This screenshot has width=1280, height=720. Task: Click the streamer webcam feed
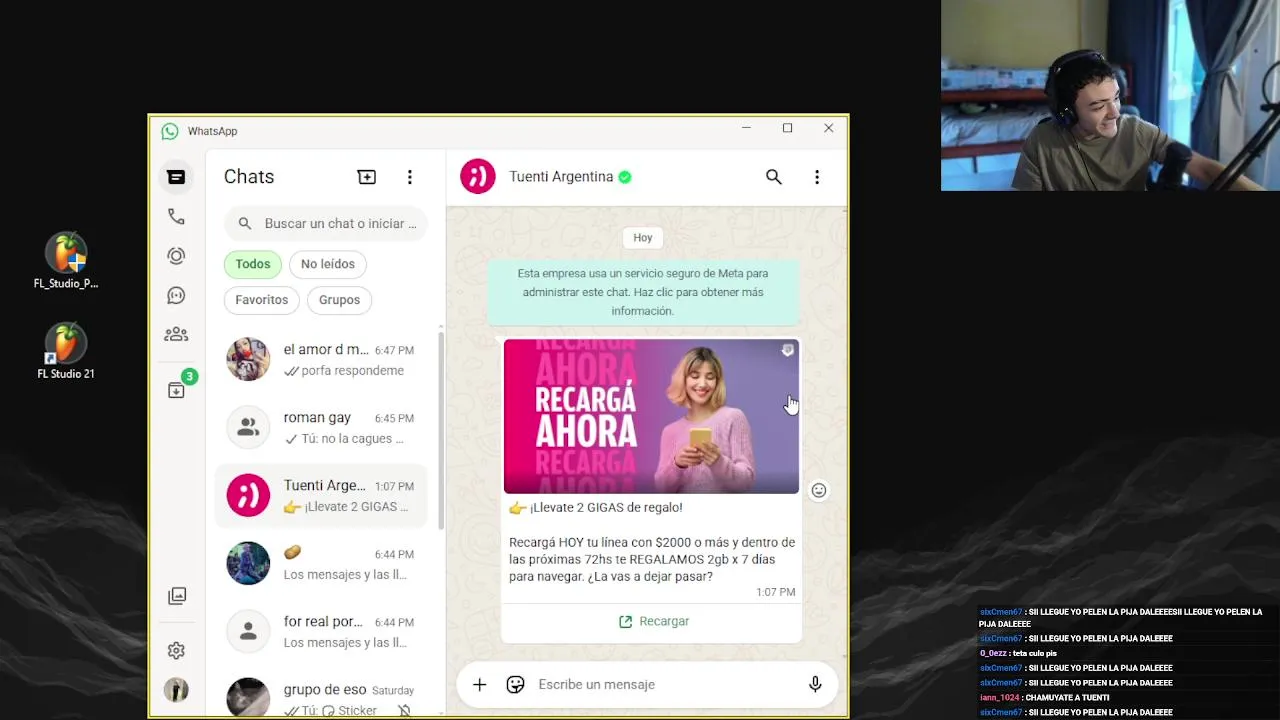1110,95
